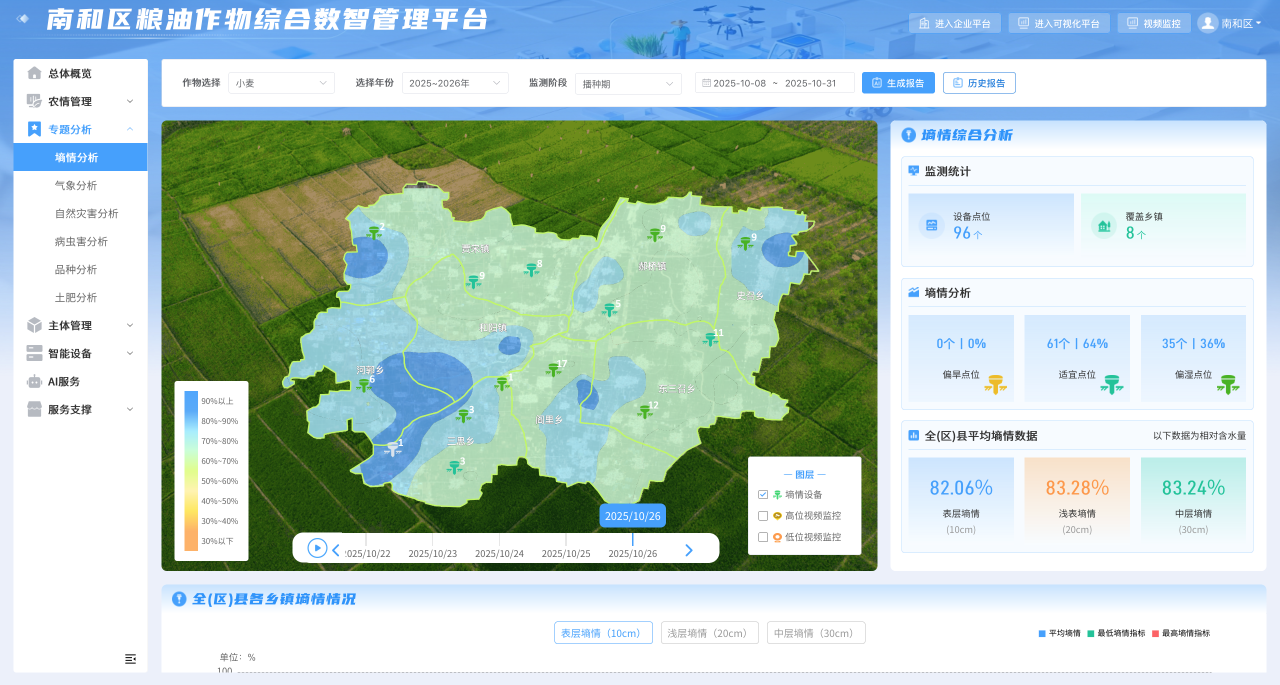Click soil moisture device marker labeled 17
Screen dimensions: 1280x685
tap(553, 371)
